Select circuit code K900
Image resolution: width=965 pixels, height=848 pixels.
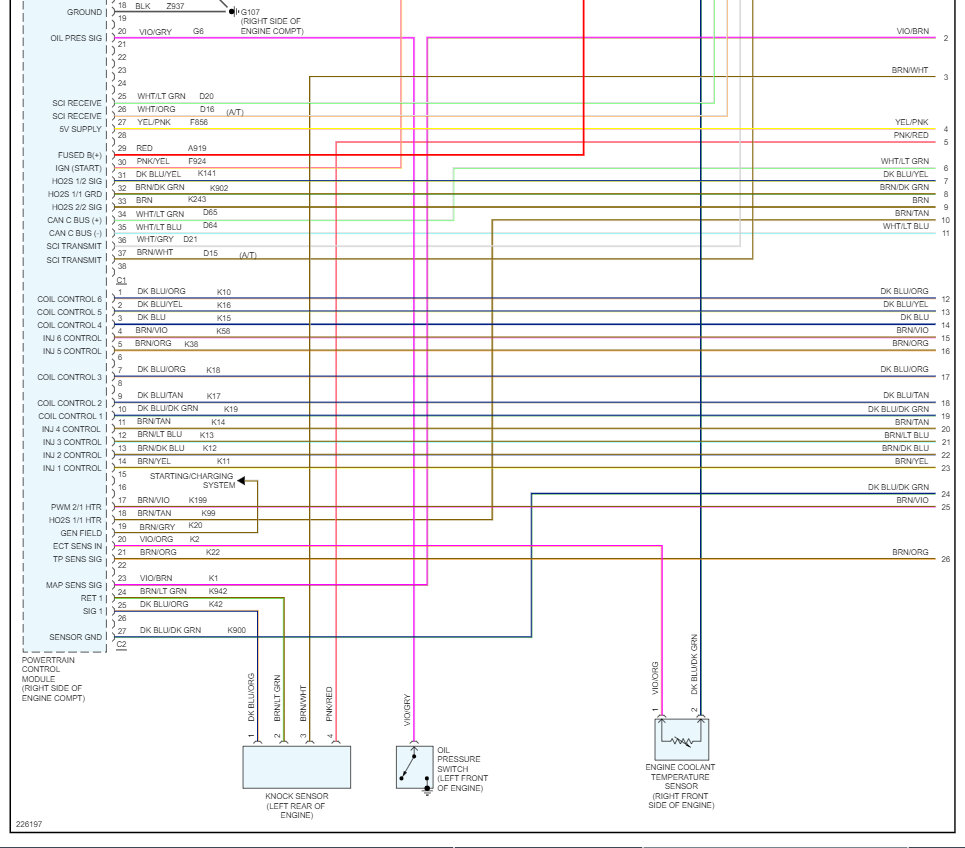(x=236, y=630)
